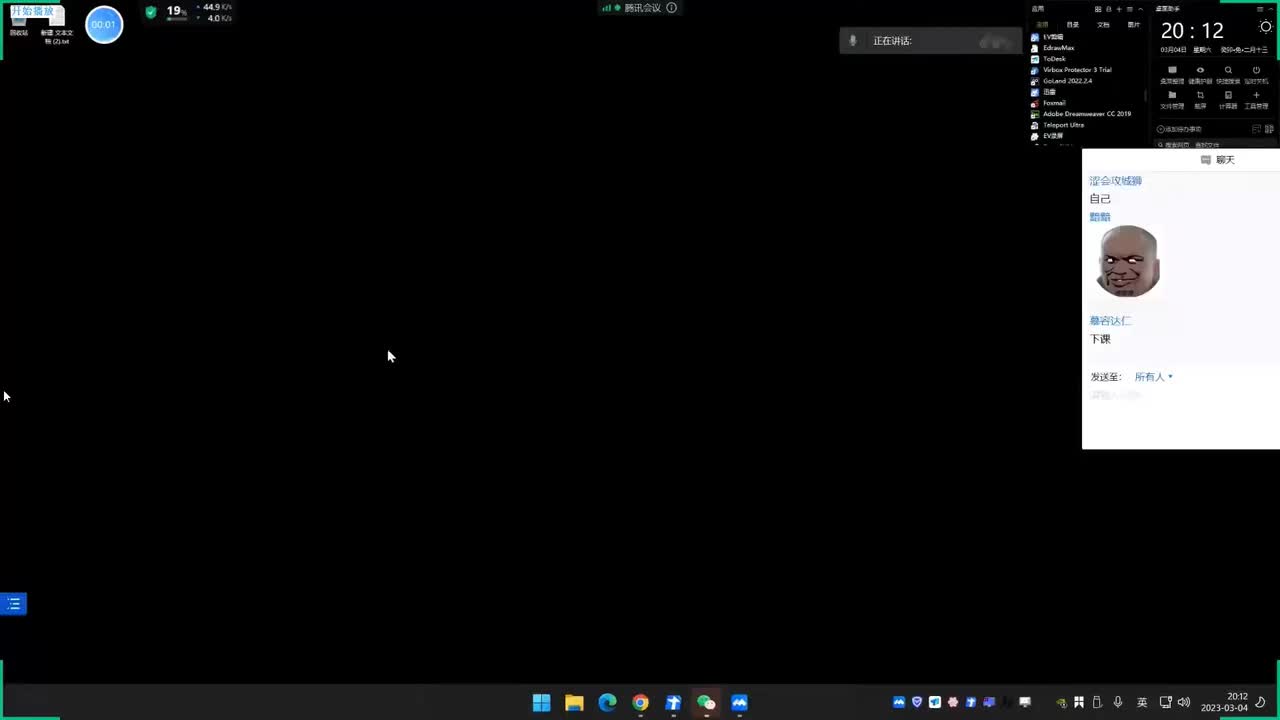Open File Explorer from the taskbar

click(574, 703)
